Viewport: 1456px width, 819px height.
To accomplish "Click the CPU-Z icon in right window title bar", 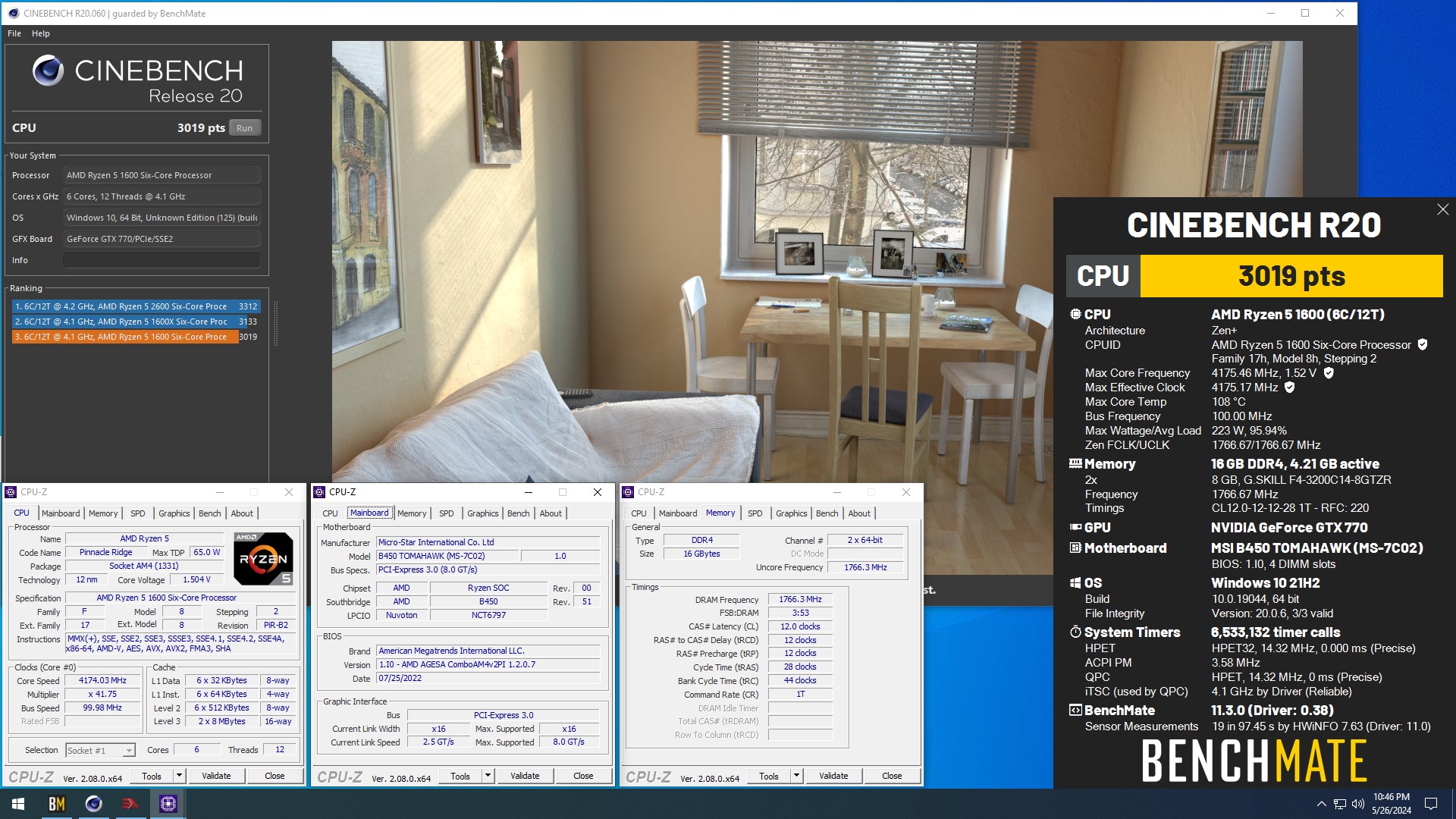I will (x=628, y=492).
